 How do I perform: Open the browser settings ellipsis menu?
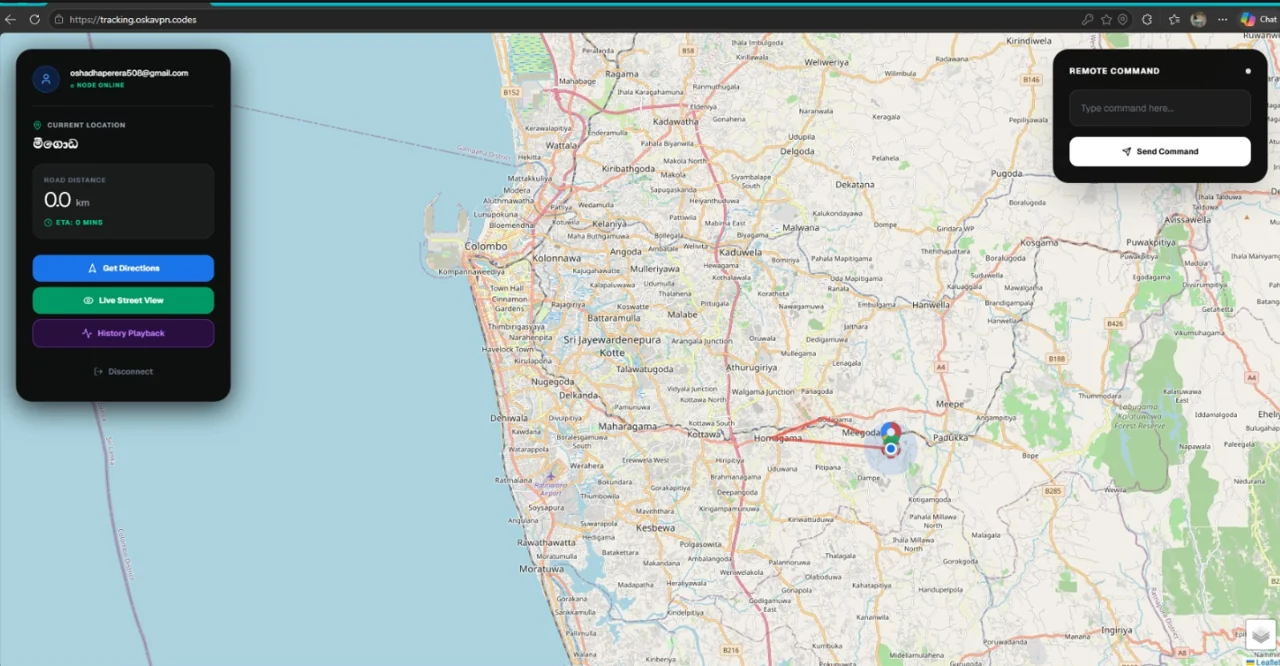click(x=1222, y=19)
